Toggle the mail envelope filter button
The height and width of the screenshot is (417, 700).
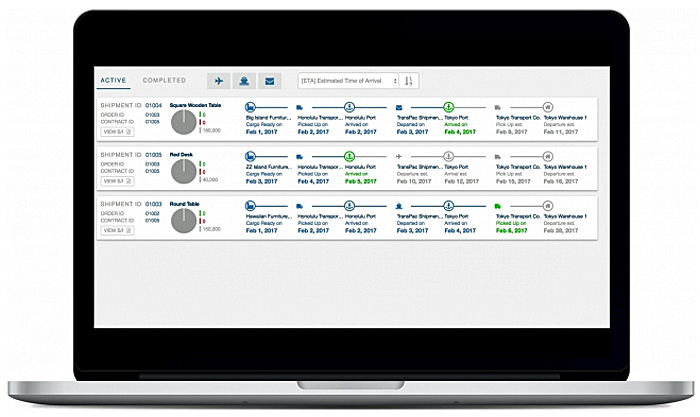270,81
